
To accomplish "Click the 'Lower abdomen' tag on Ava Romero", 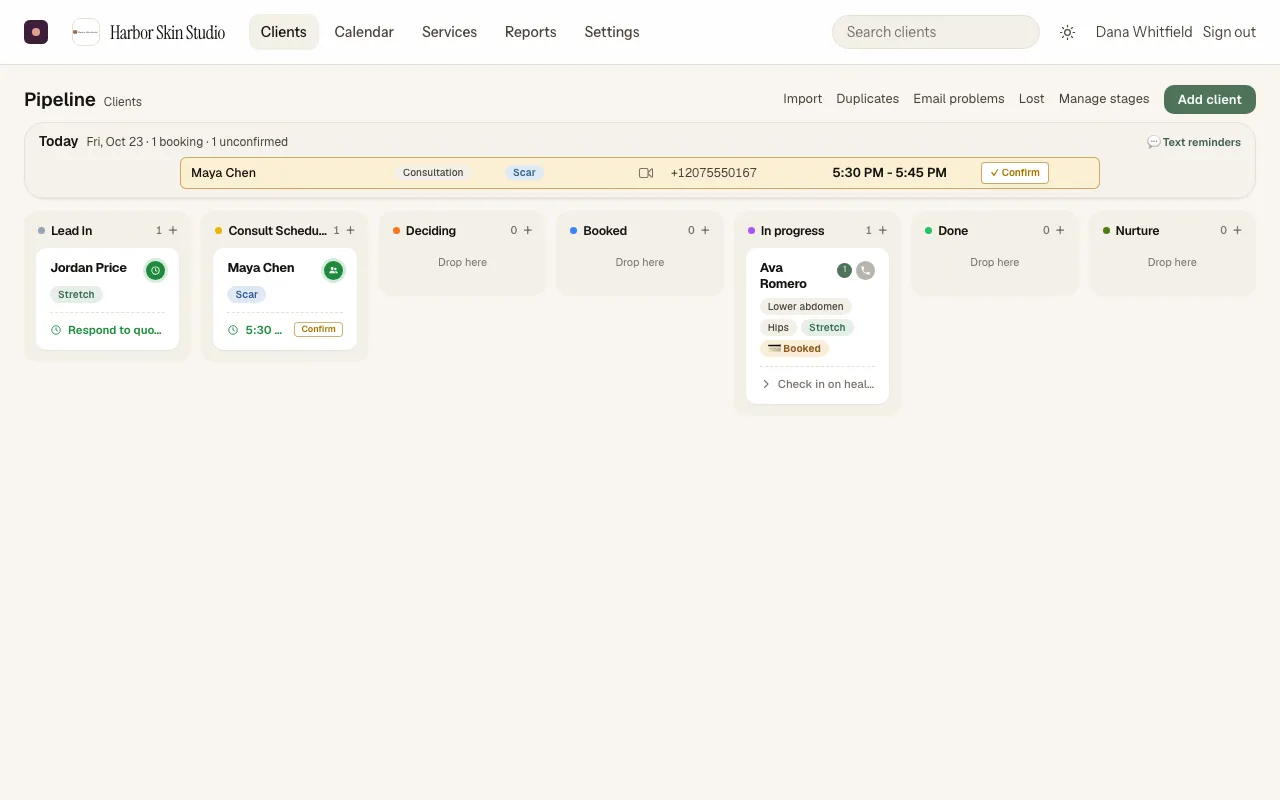I will pyautogui.click(x=806, y=306).
